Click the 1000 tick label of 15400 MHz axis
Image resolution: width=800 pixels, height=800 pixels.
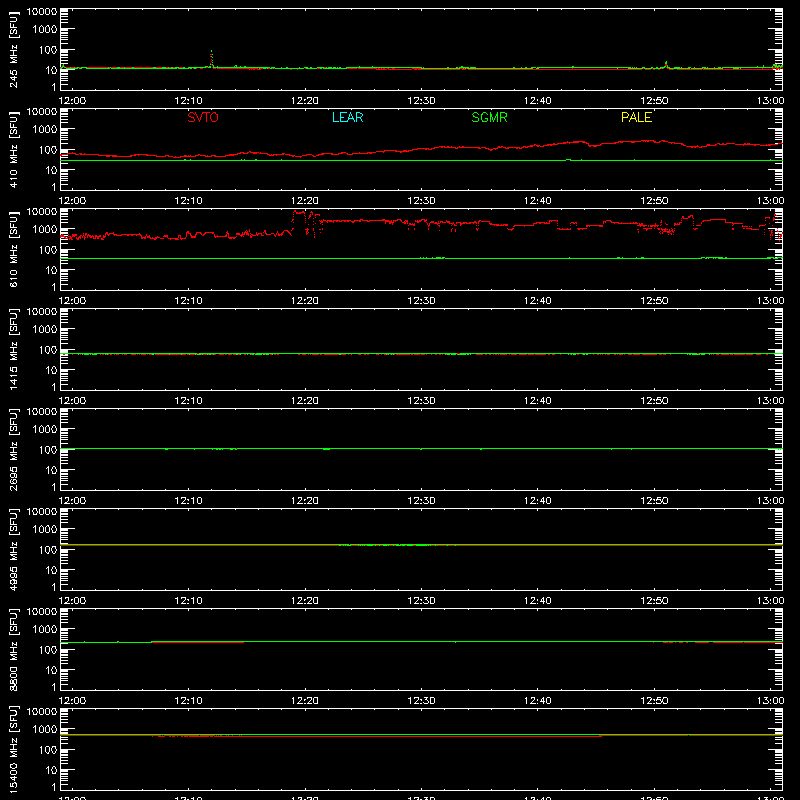click(x=45, y=729)
